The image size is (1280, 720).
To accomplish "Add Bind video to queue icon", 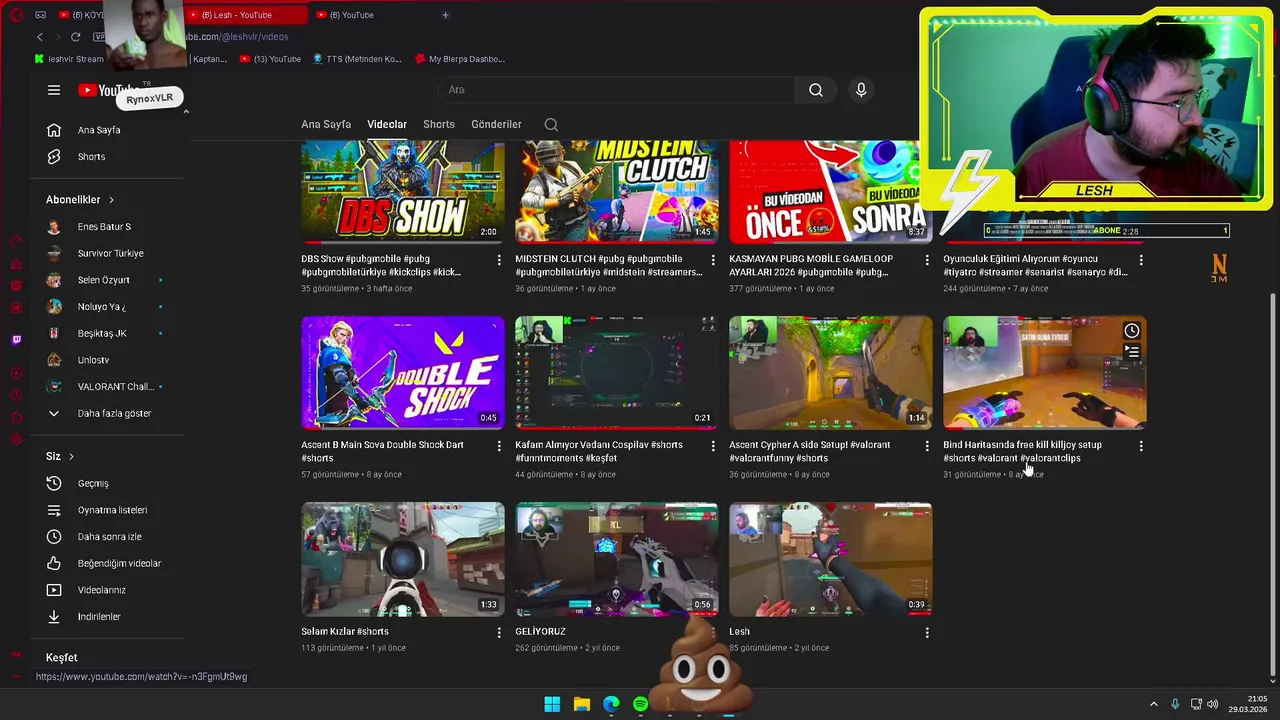I will pos(1131,352).
